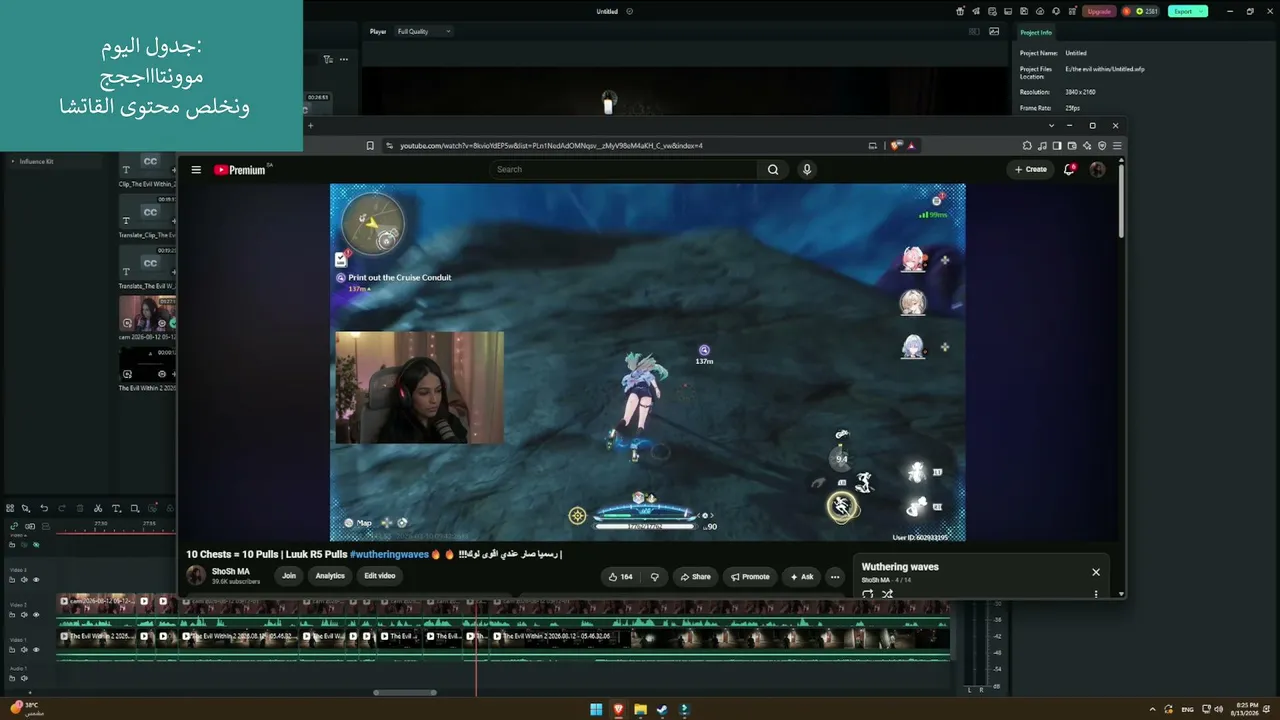
Task: Open the YouTube account avatar menu
Action: point(1097,170)
